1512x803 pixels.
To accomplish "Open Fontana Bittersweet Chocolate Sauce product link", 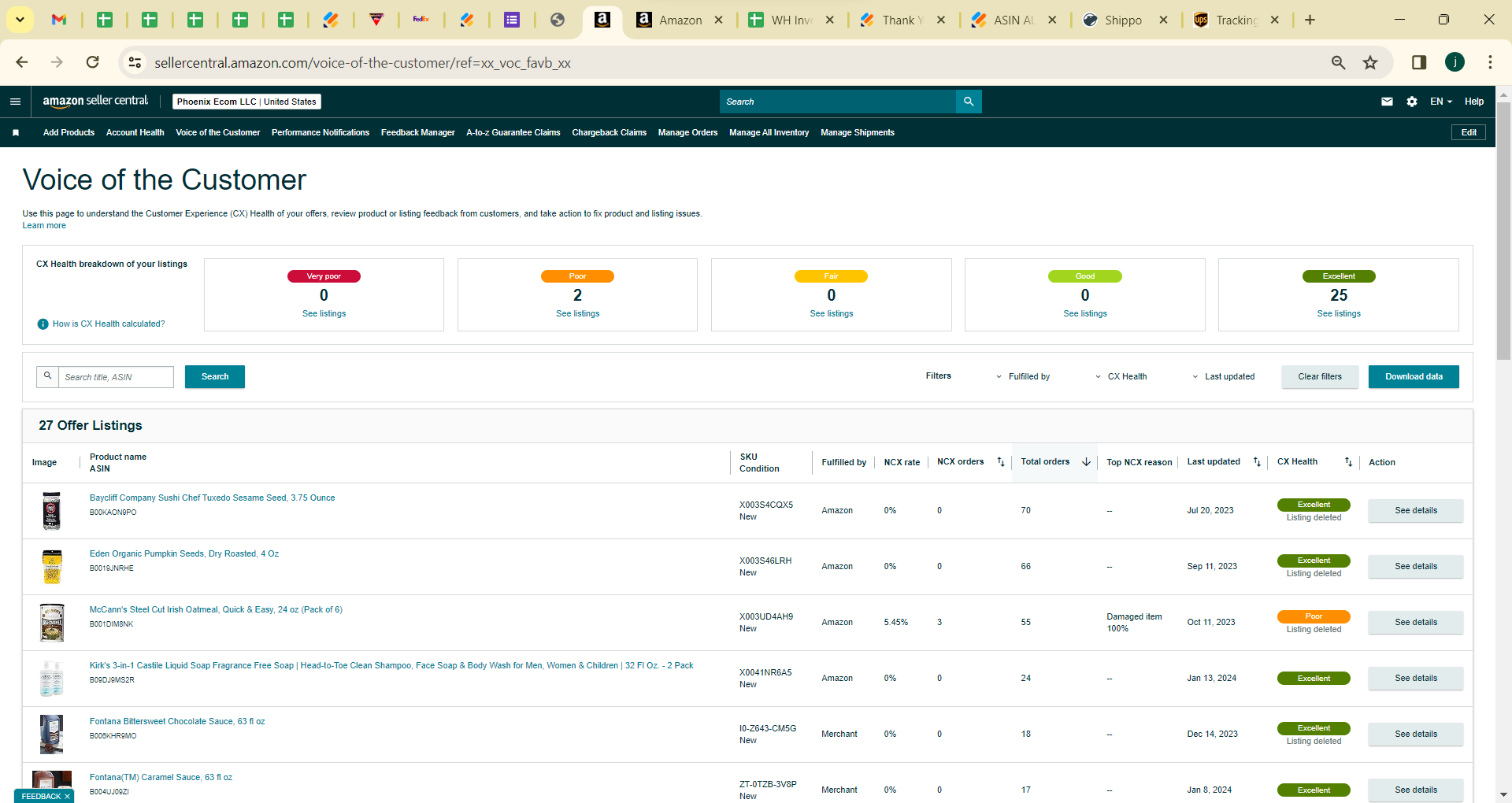I will click(x=177, y=721).
